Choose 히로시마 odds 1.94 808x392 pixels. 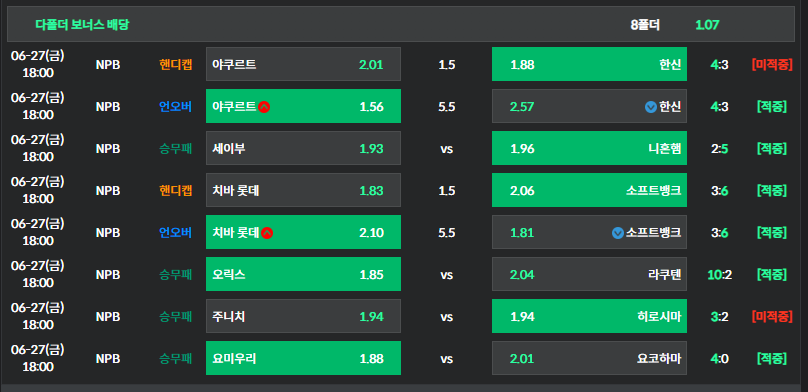(590, 316)
